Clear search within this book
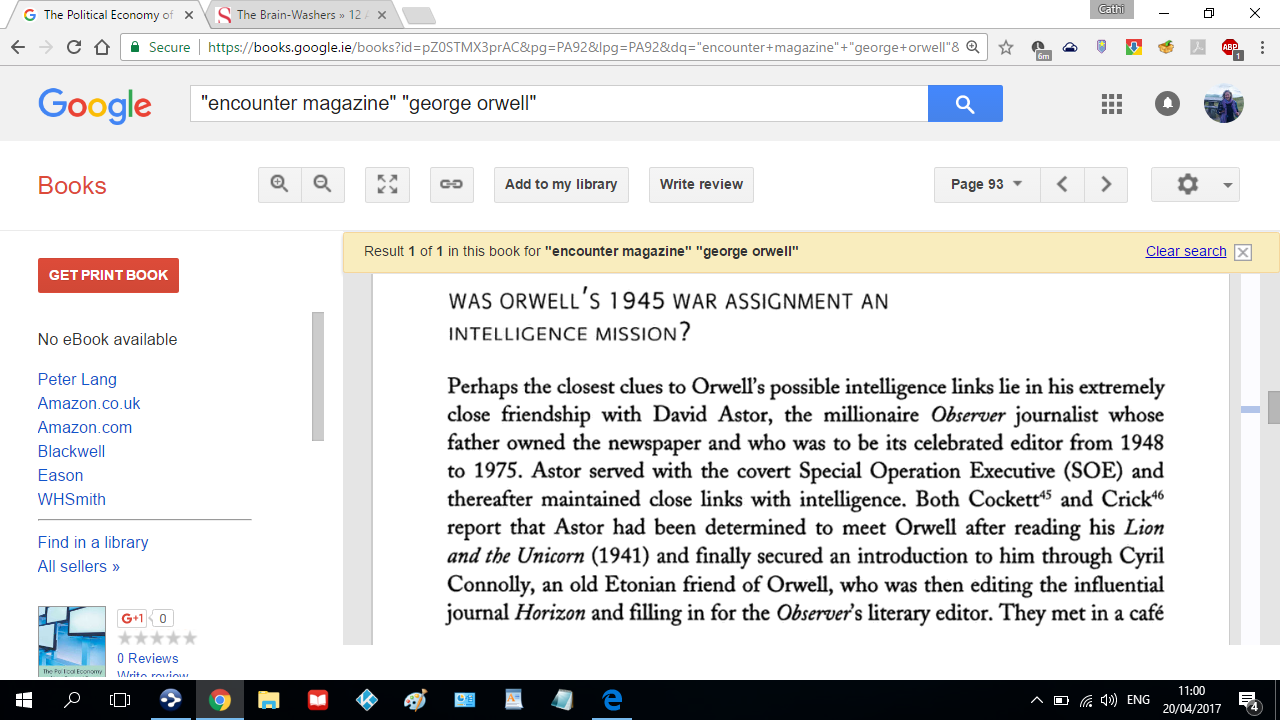The height and width of the screenshot is (720, 1280). pyautogui.click(x=1186, y=251)
